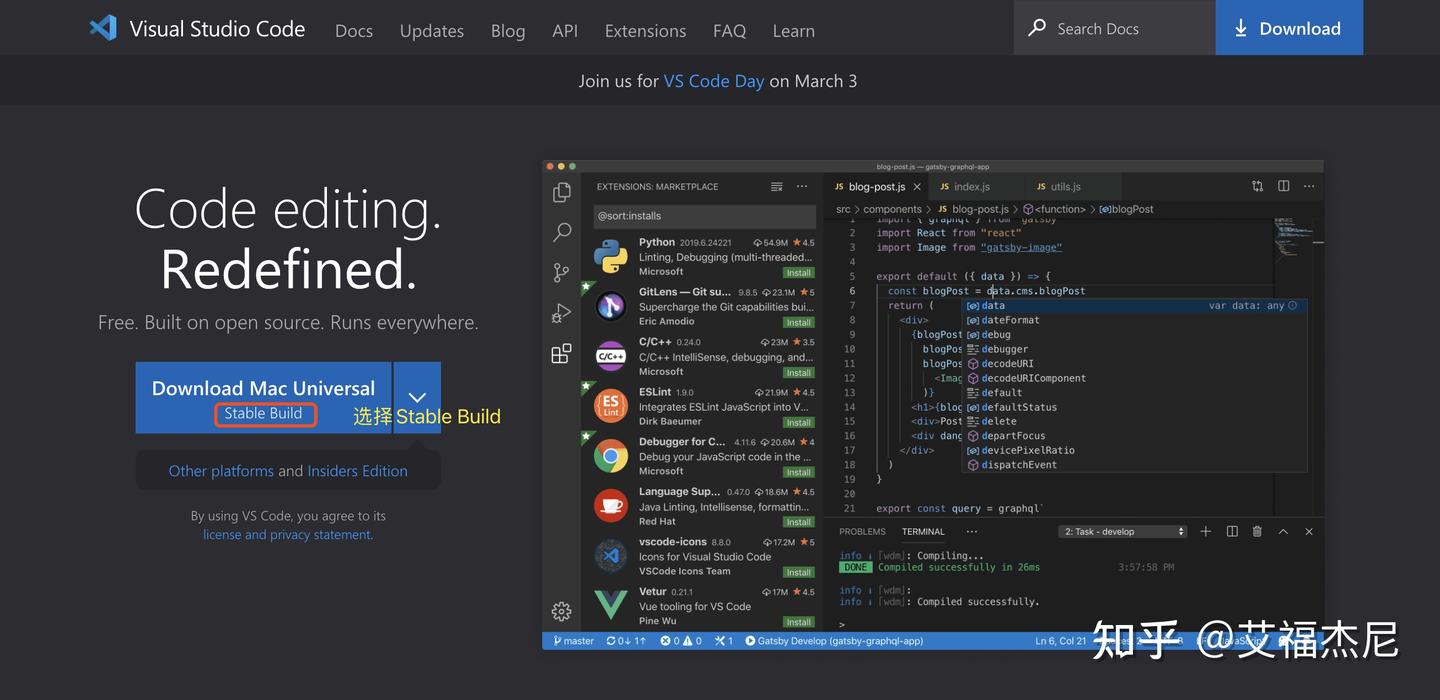The height and width of the screenshot is (700, 1440).
Task: Toggle the errors and warnings status item
Action: pyautogui.click(x=679, y=640)
